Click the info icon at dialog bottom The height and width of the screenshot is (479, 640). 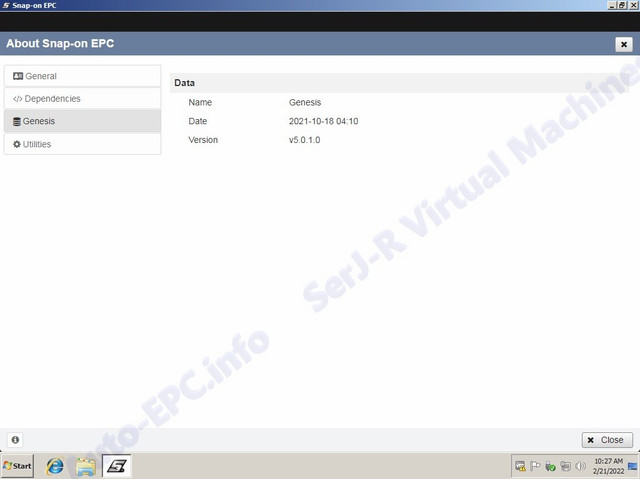[15, 440]
